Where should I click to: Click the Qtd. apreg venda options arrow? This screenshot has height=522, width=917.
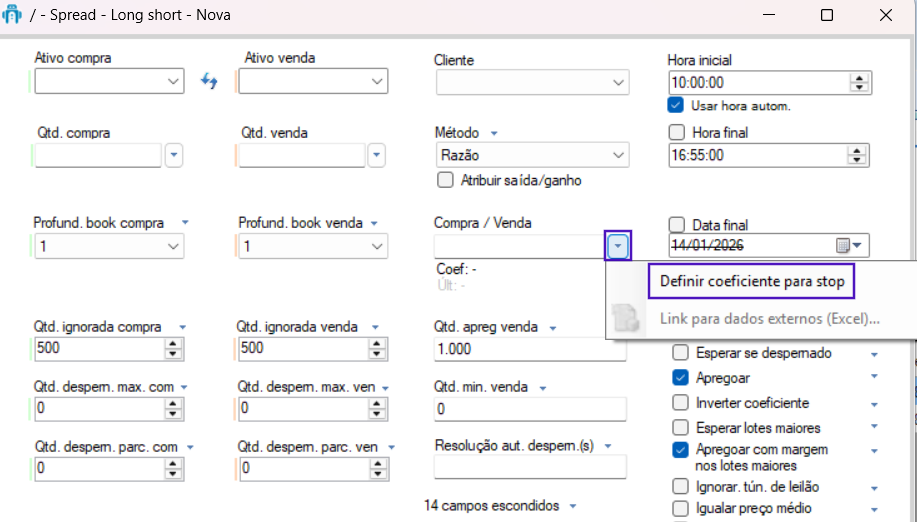point(552,327)
